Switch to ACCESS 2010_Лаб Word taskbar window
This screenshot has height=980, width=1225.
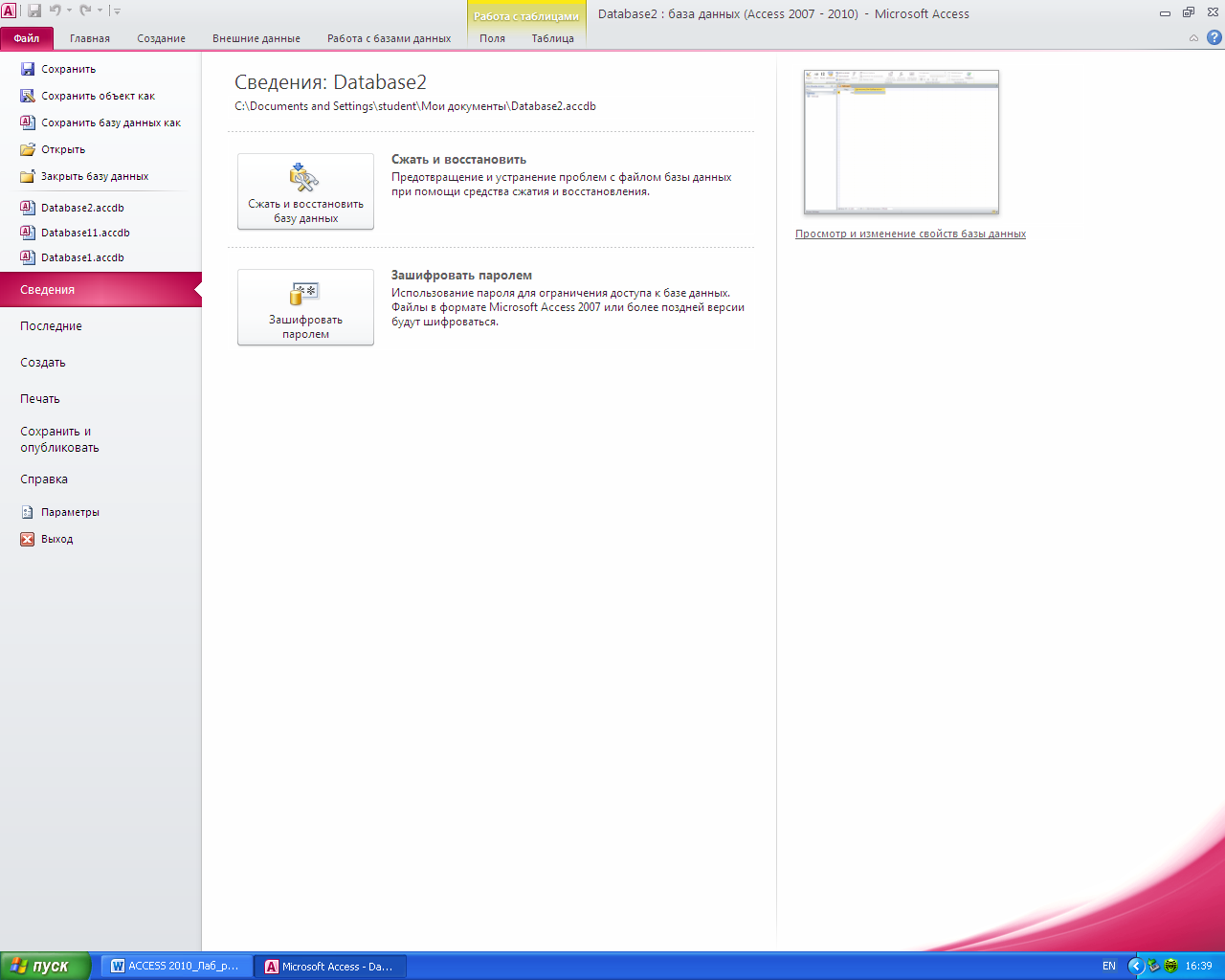click(177, 966)
